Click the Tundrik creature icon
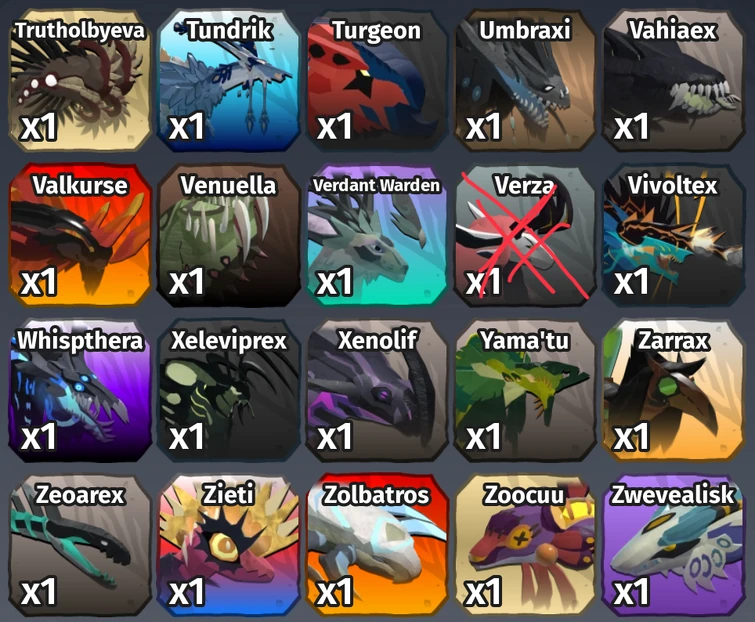Viewport: 755px width, 622px height. coord(228,80)
